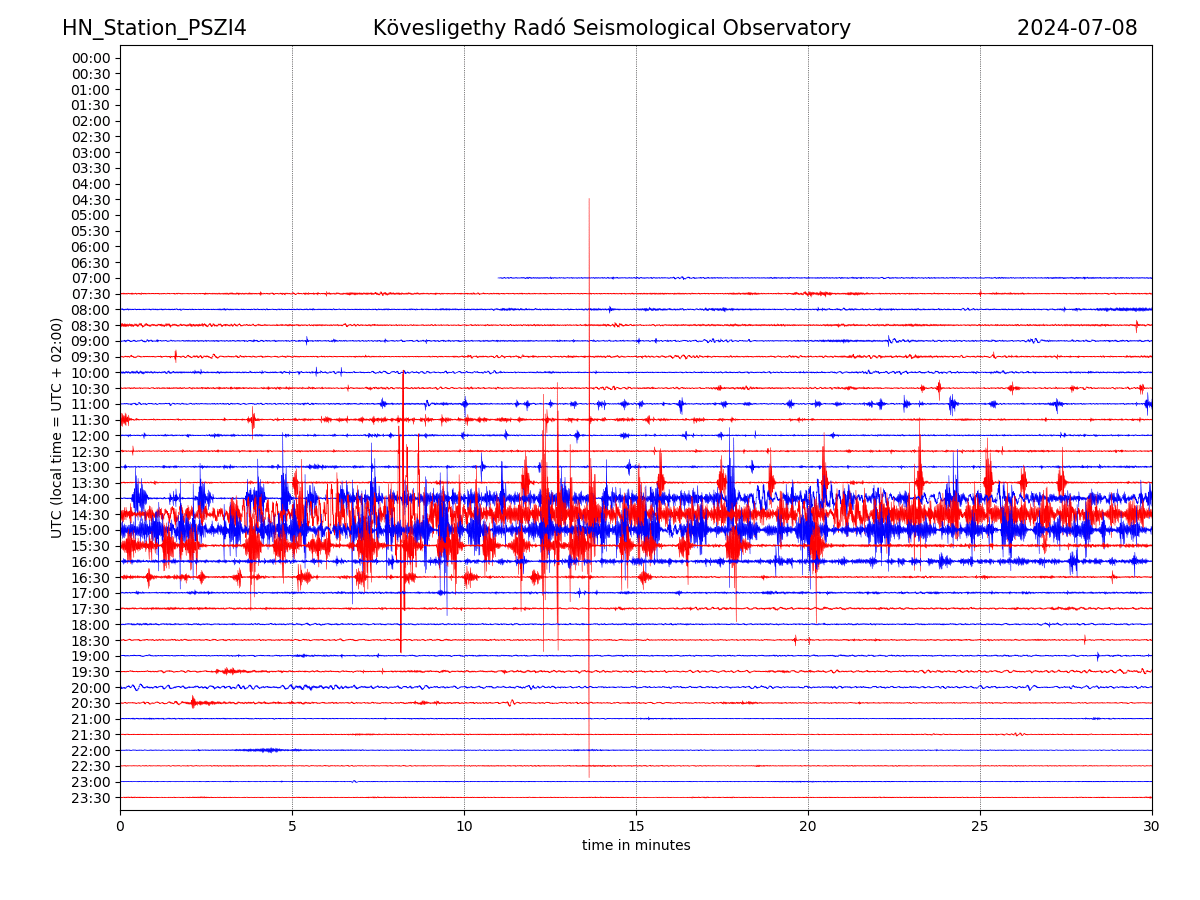Viewport: 1200px width, 900px height.
Task: Pick the 18:30 row time label
Action: click(x=90, y=640)
